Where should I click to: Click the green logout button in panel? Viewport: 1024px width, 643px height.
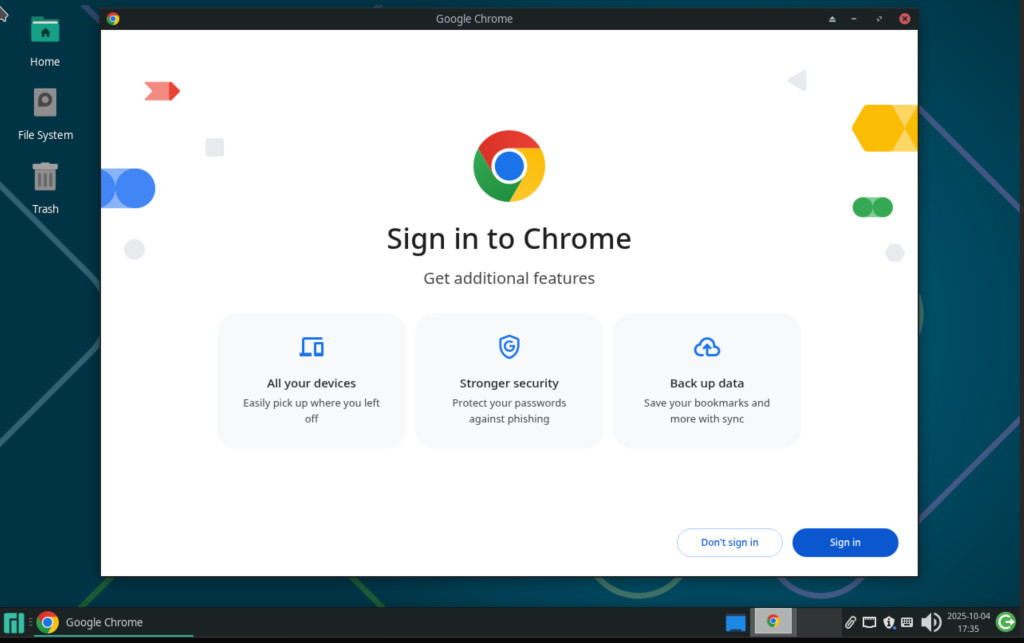(1006, 622)
